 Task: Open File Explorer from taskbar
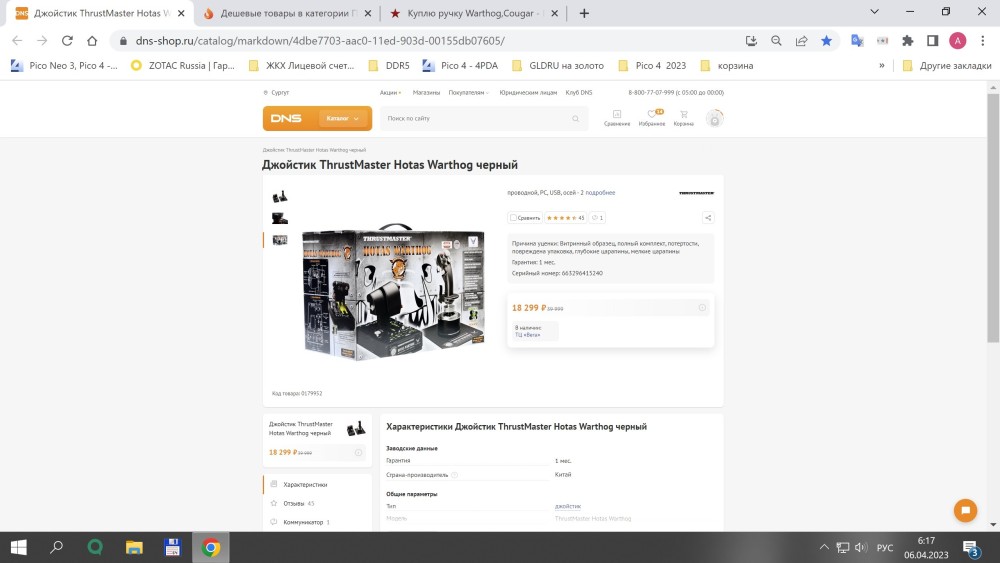(x=134, y=547)
